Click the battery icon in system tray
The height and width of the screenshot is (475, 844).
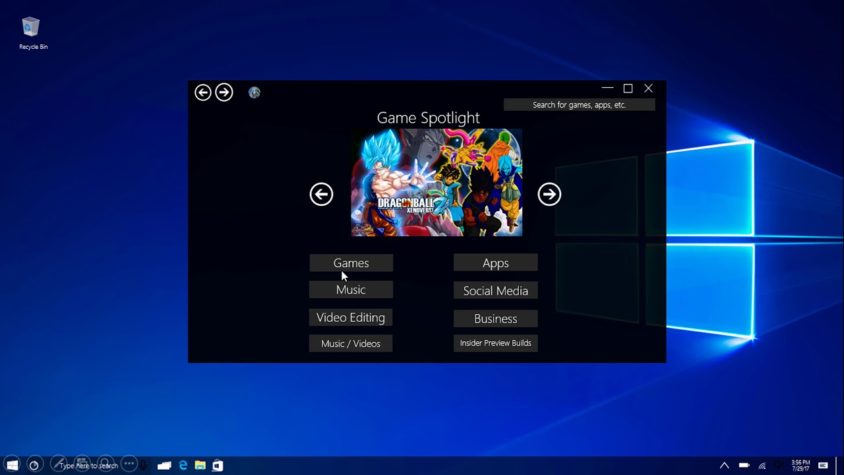tap(744, 465)
